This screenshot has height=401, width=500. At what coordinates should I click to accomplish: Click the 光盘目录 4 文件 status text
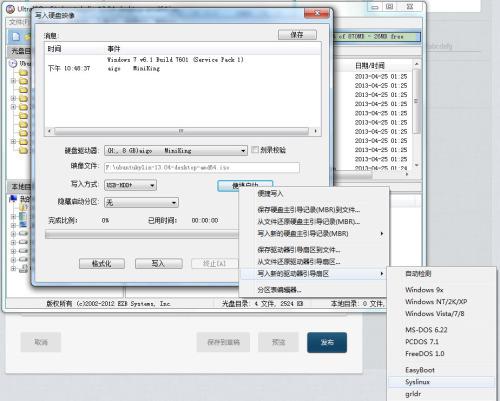(263, 304)
